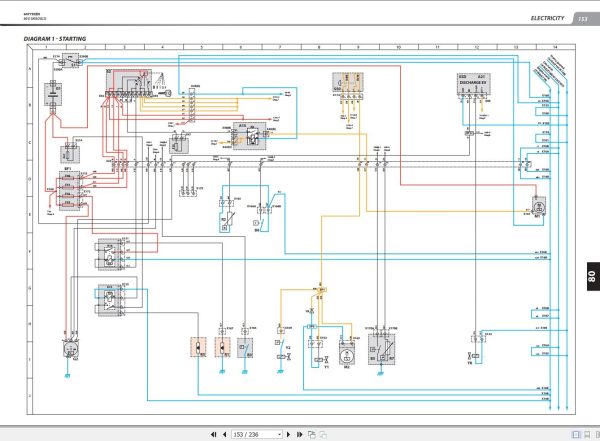Click the ignition key symbol in diagram
Viewport: 600px width, 441px height.
[x=165, y=93]
